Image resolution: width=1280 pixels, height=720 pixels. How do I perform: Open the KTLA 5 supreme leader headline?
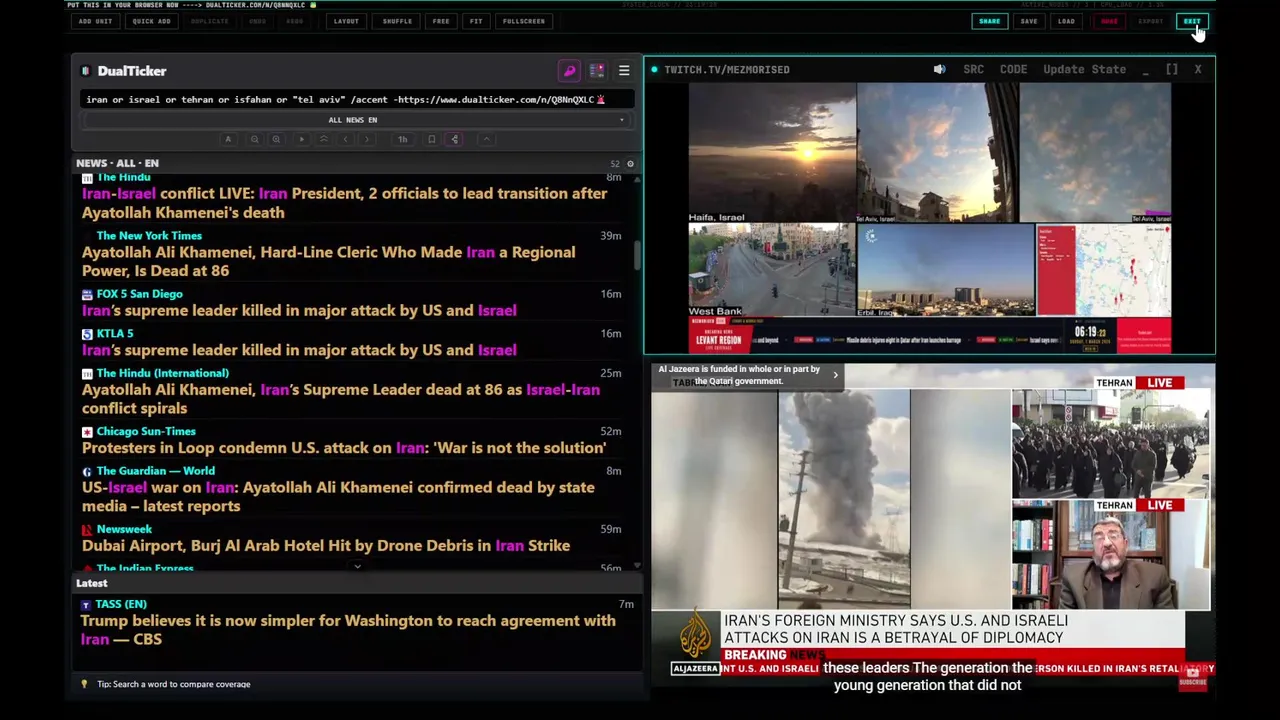(299, 350)
